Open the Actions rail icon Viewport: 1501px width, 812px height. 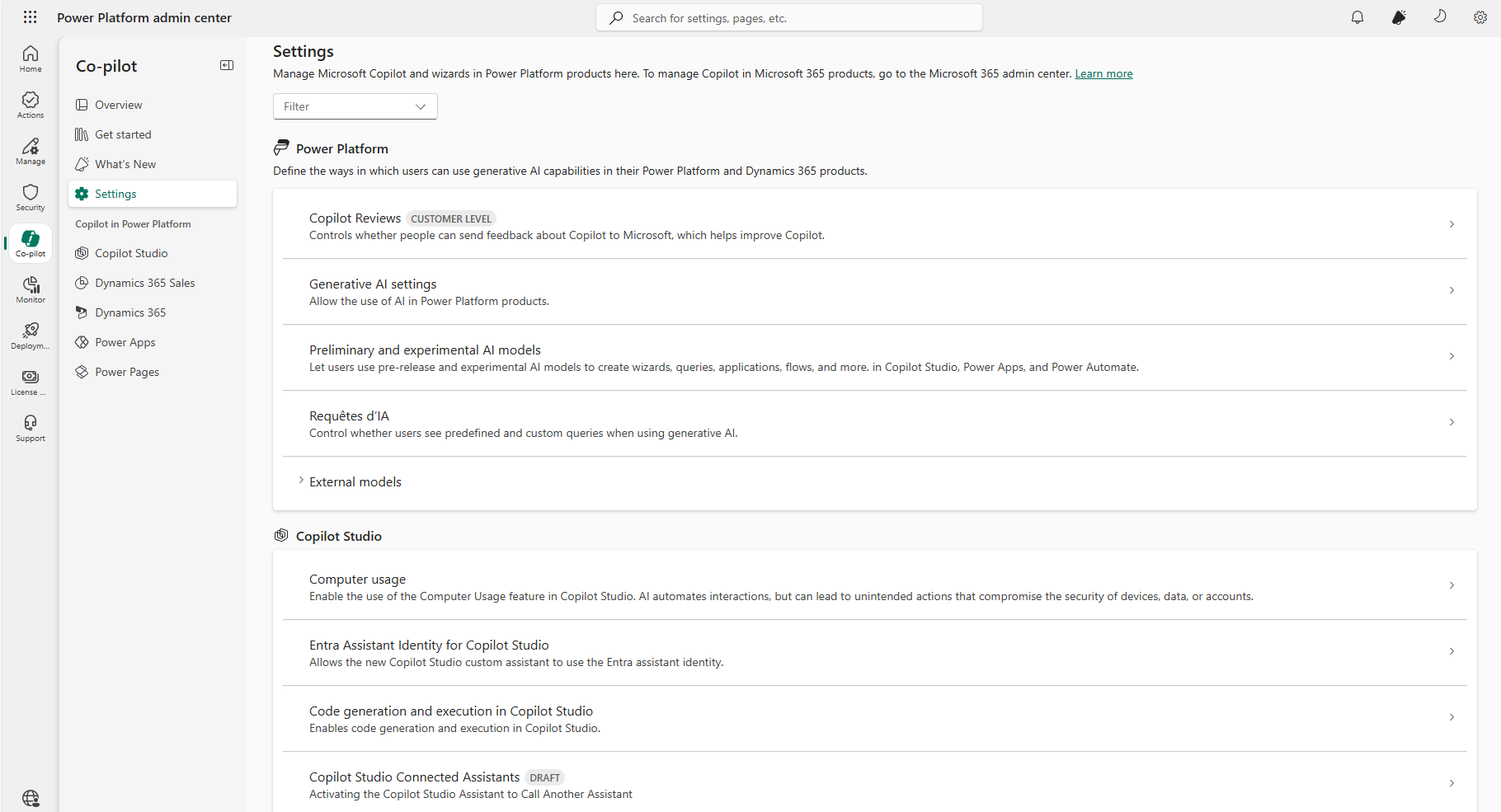pyautogui.click(x=31, y=105)
